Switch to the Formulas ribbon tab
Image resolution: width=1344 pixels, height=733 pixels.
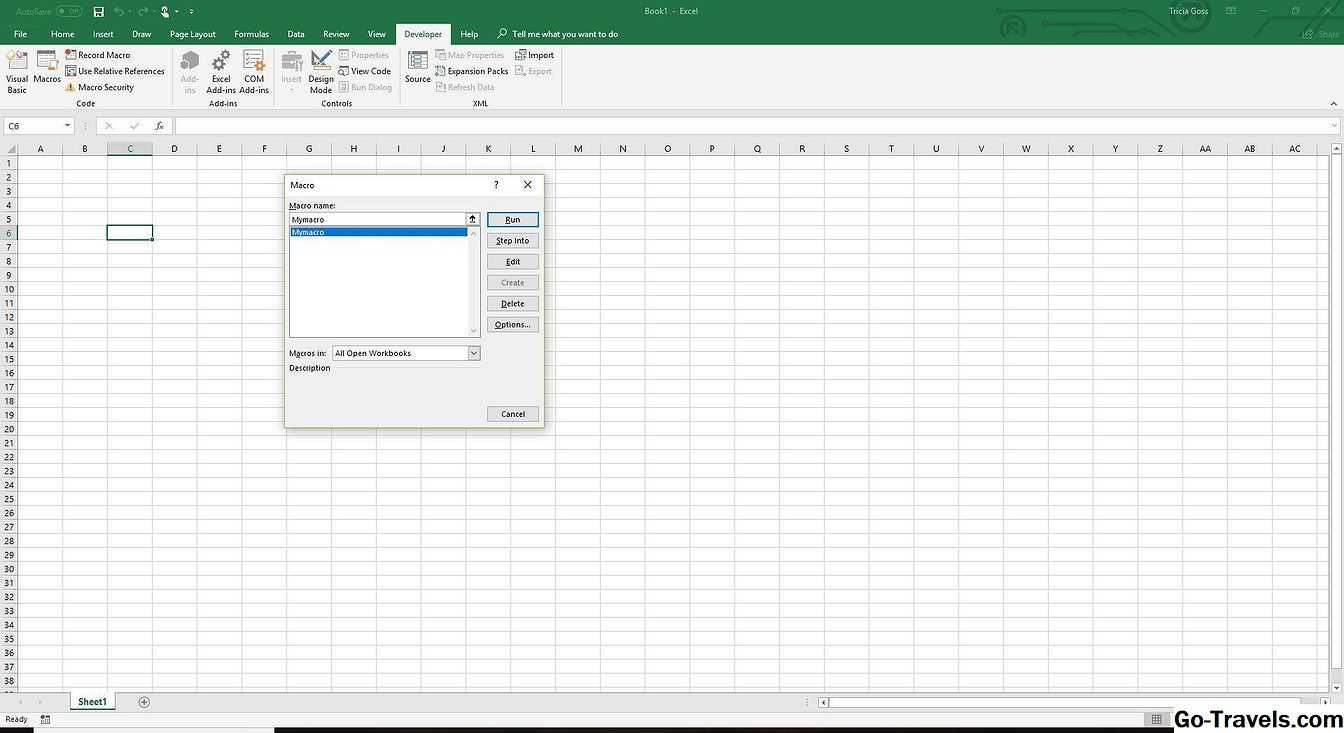coord(251,34)
